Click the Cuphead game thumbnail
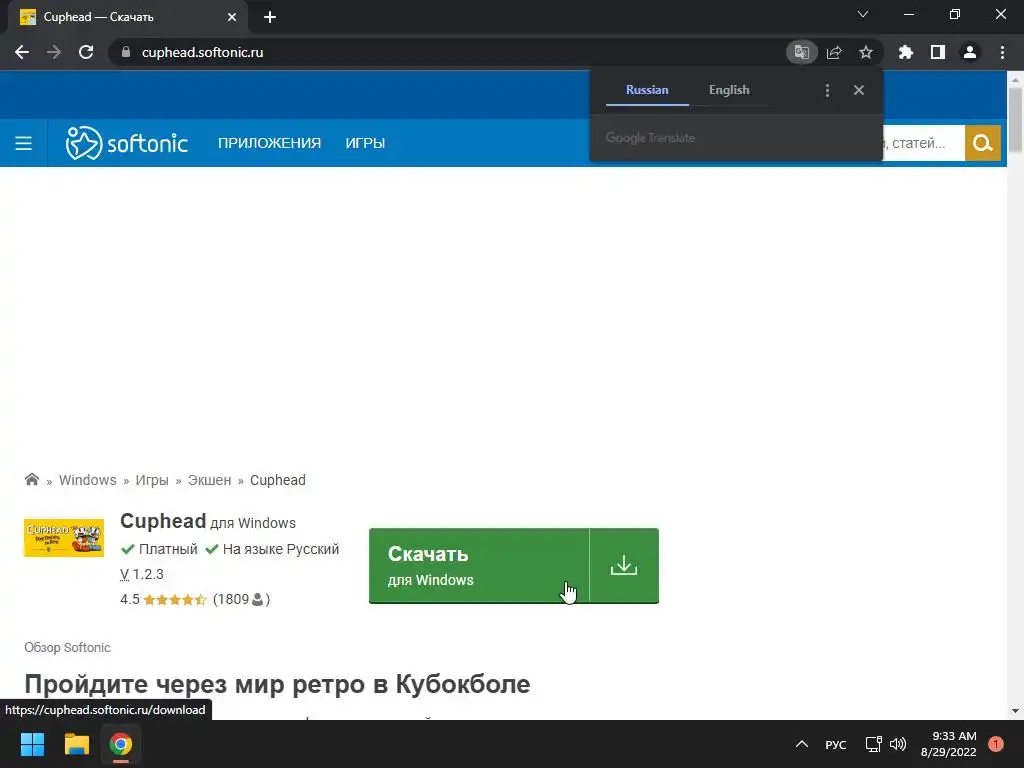This screenshot has height=768, width=1024. pos(64,538)
